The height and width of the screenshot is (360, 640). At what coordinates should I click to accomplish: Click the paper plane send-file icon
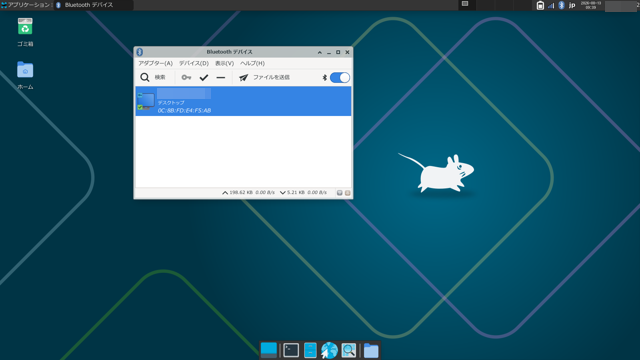(243, 77)
